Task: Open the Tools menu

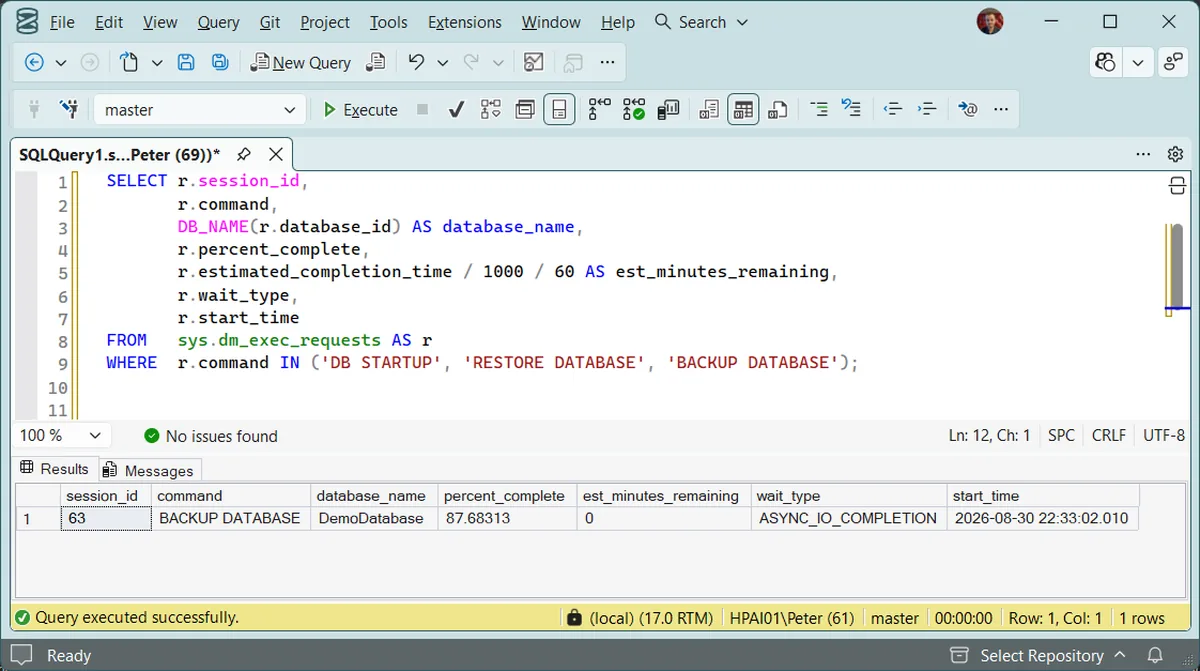Action: pos(388,22)
